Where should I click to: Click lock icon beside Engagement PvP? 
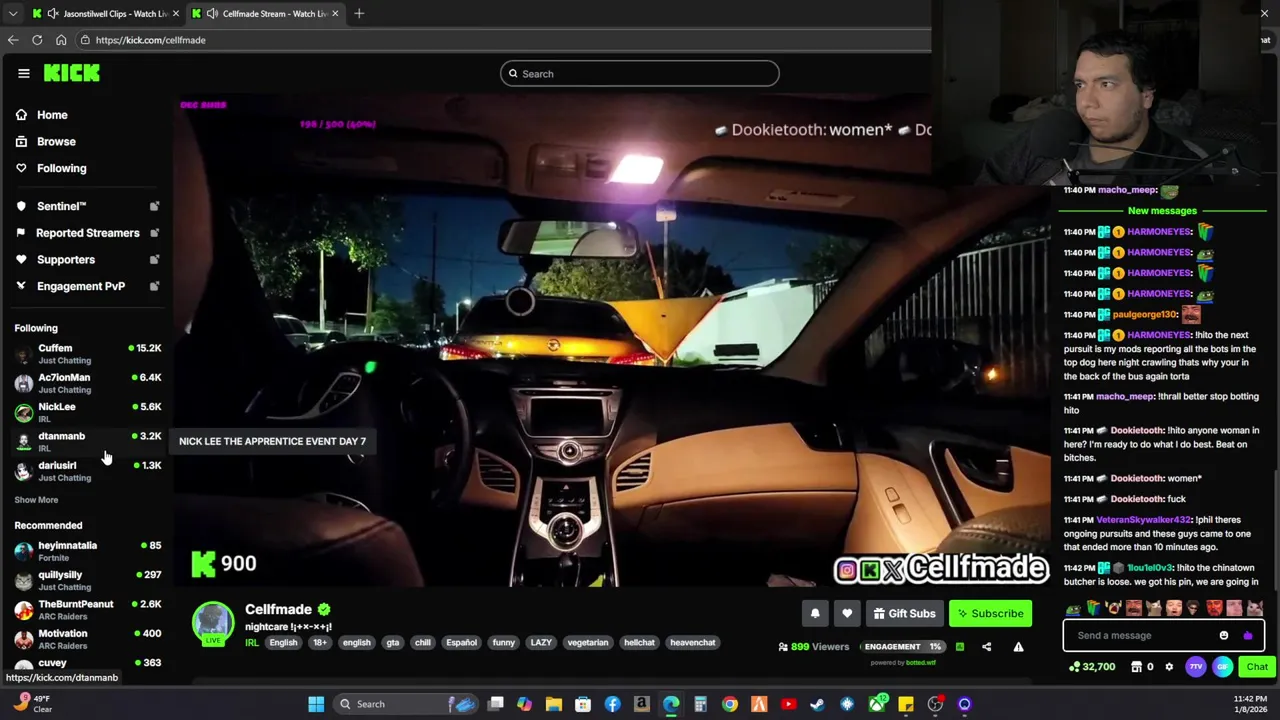[154, 286]
